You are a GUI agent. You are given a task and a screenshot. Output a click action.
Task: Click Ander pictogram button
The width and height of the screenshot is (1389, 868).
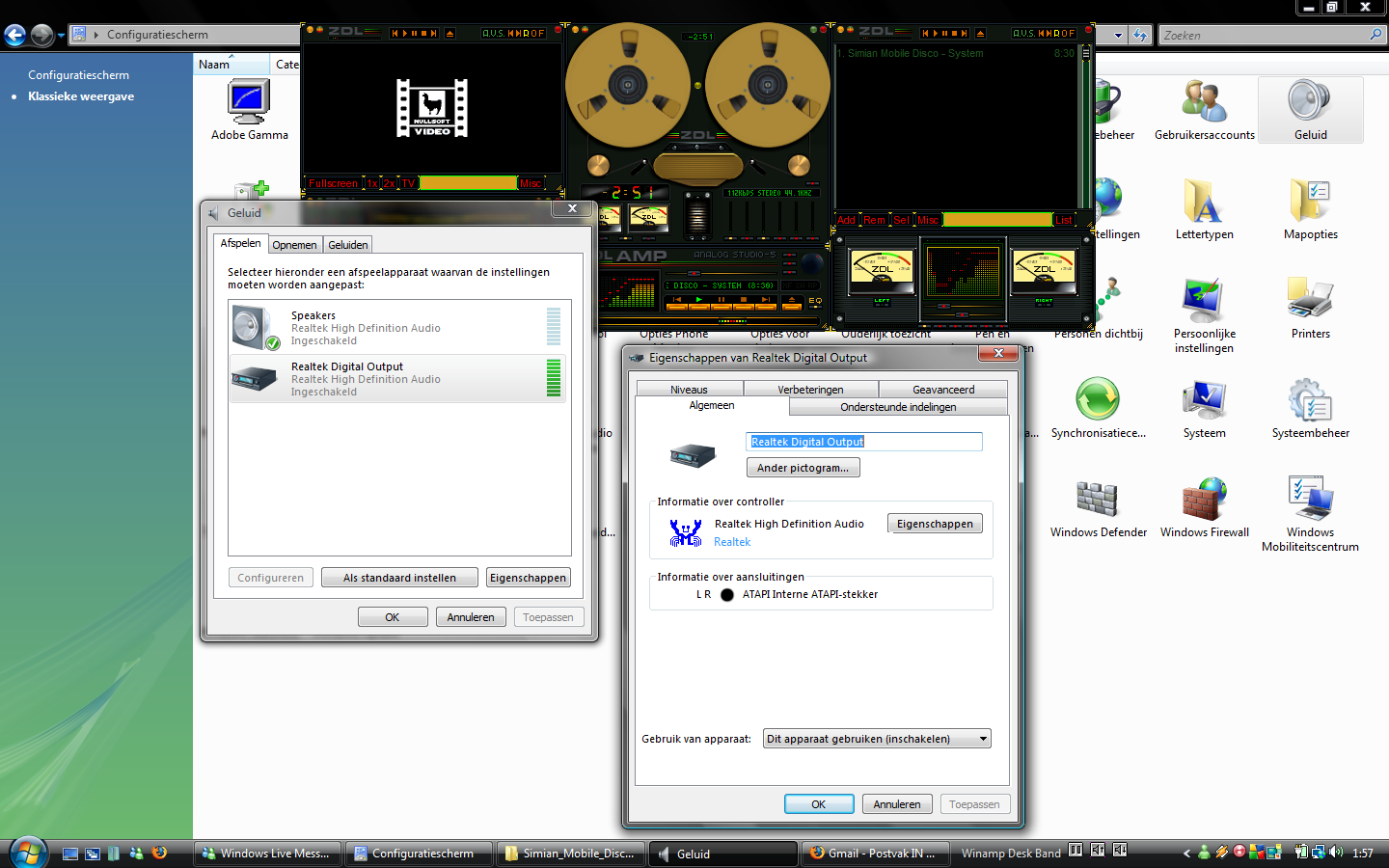803,468
